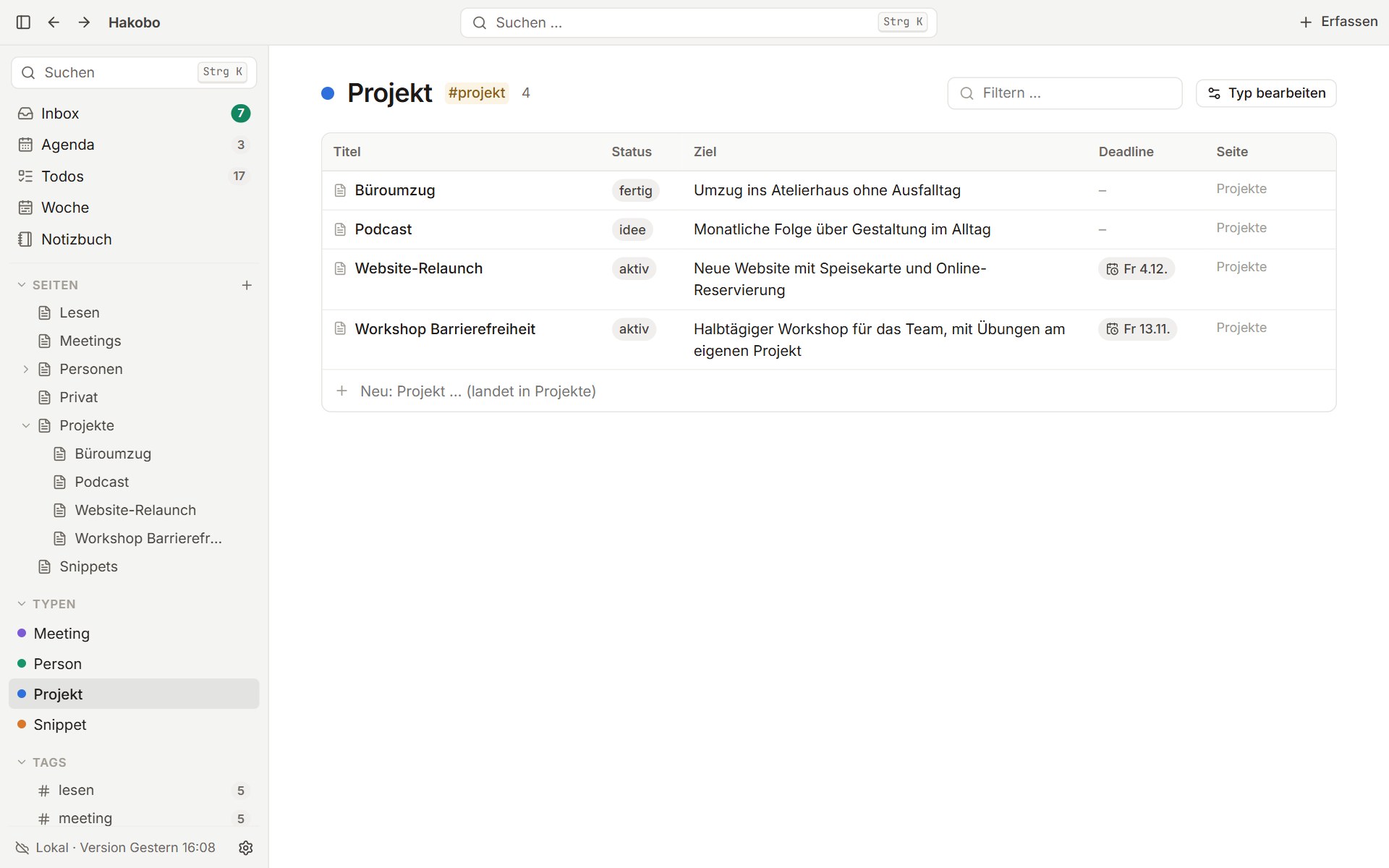Change aktiv status of Workshop Barrierefreiheit
This screenshot has height=868, width=1389.
tap(634, 329)
